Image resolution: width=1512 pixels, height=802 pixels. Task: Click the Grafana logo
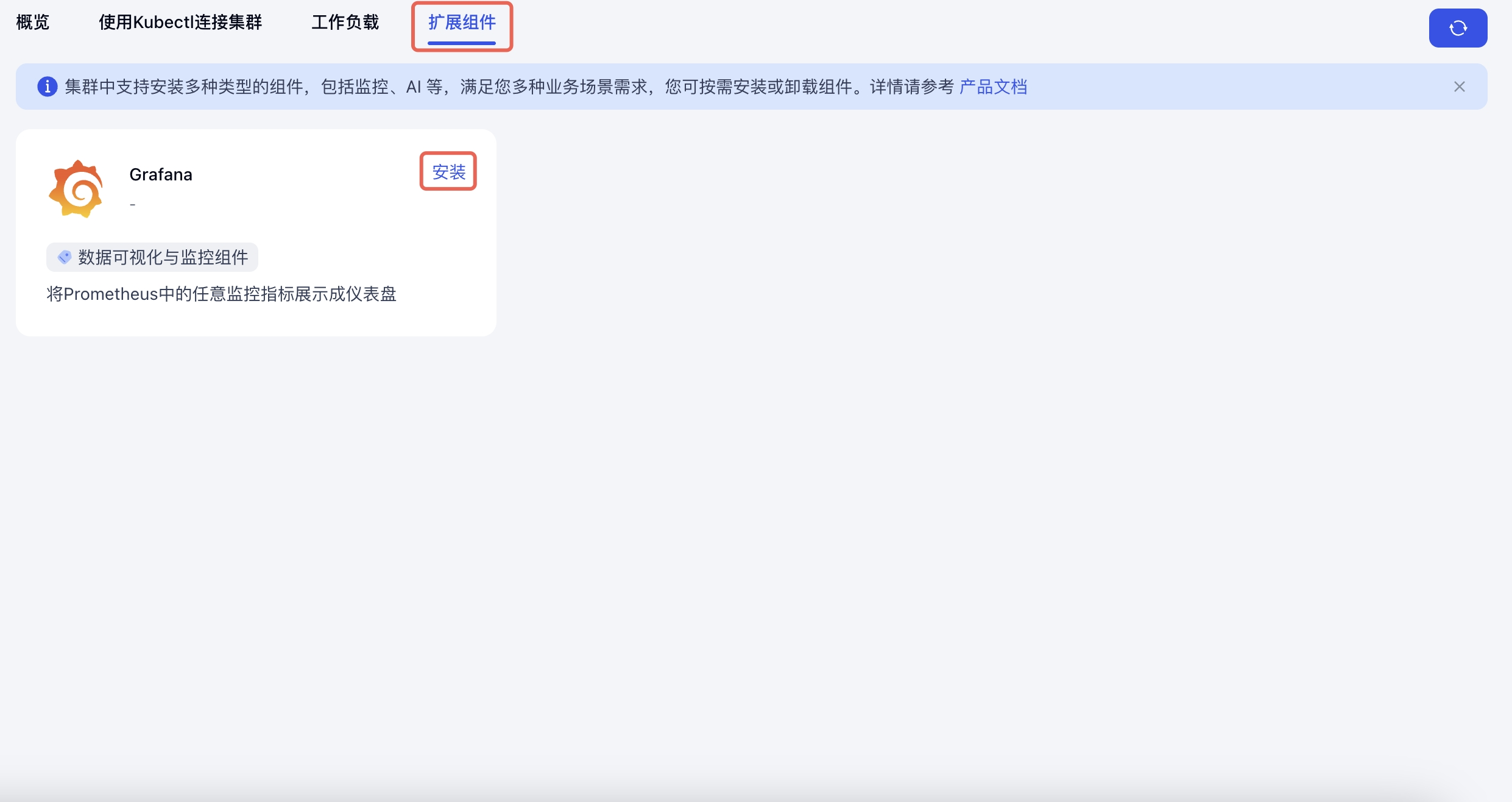[76, 189]
